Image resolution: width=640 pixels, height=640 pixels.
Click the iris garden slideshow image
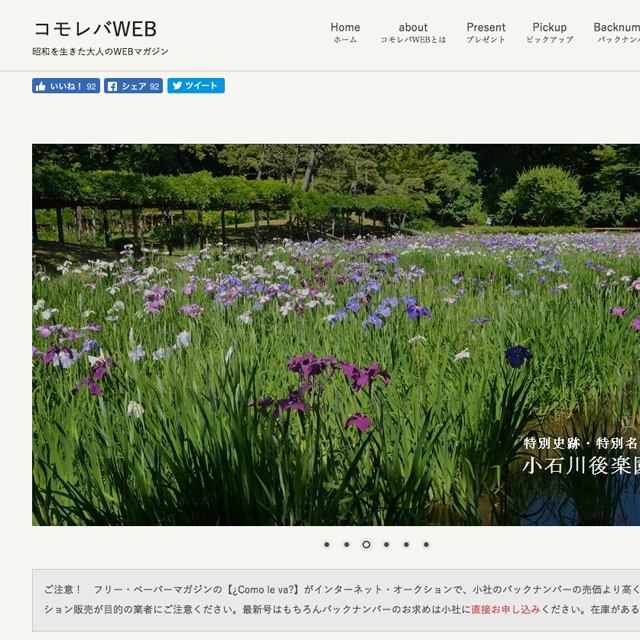click(336, 335)
